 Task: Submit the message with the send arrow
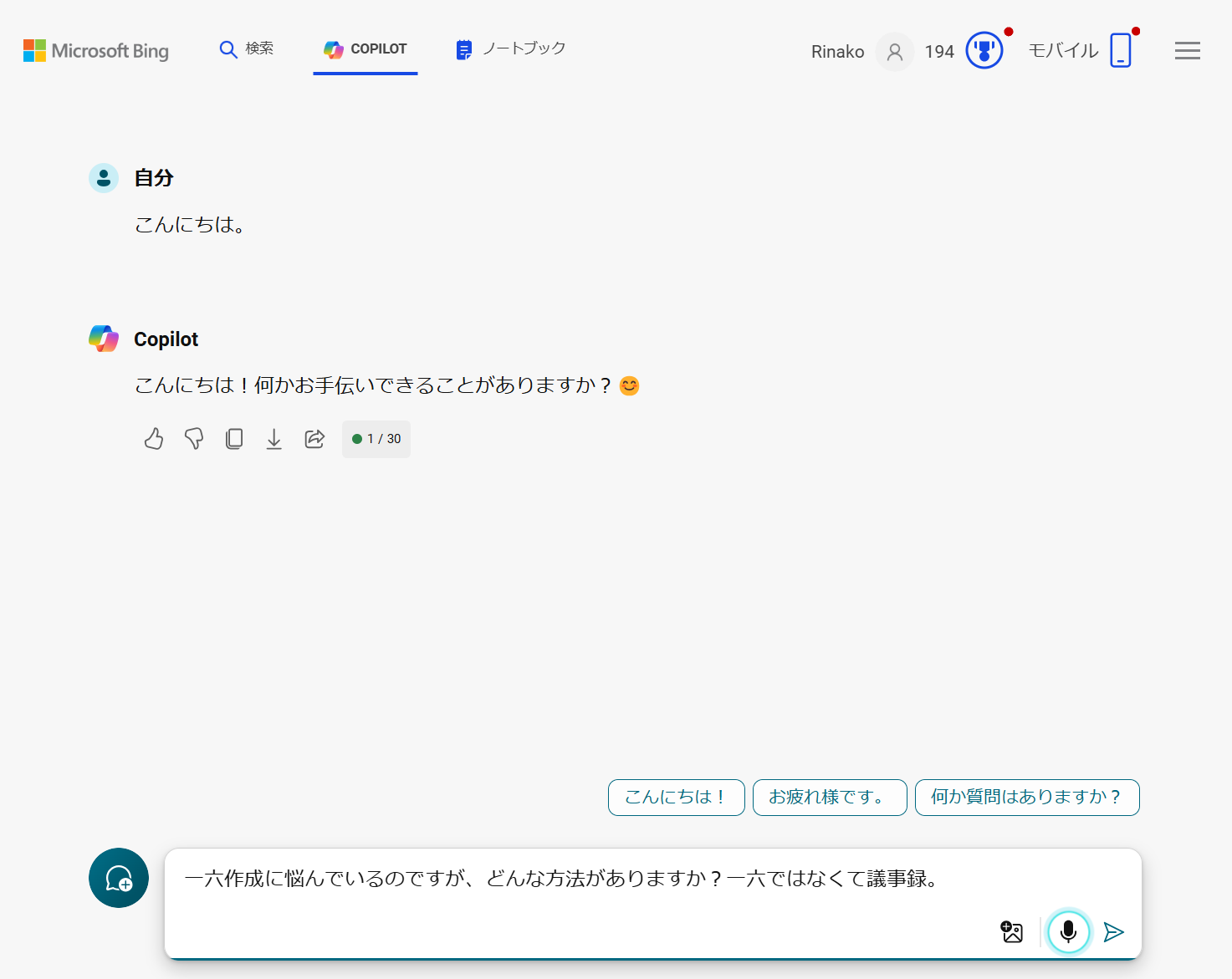[x=1113, y=931]
